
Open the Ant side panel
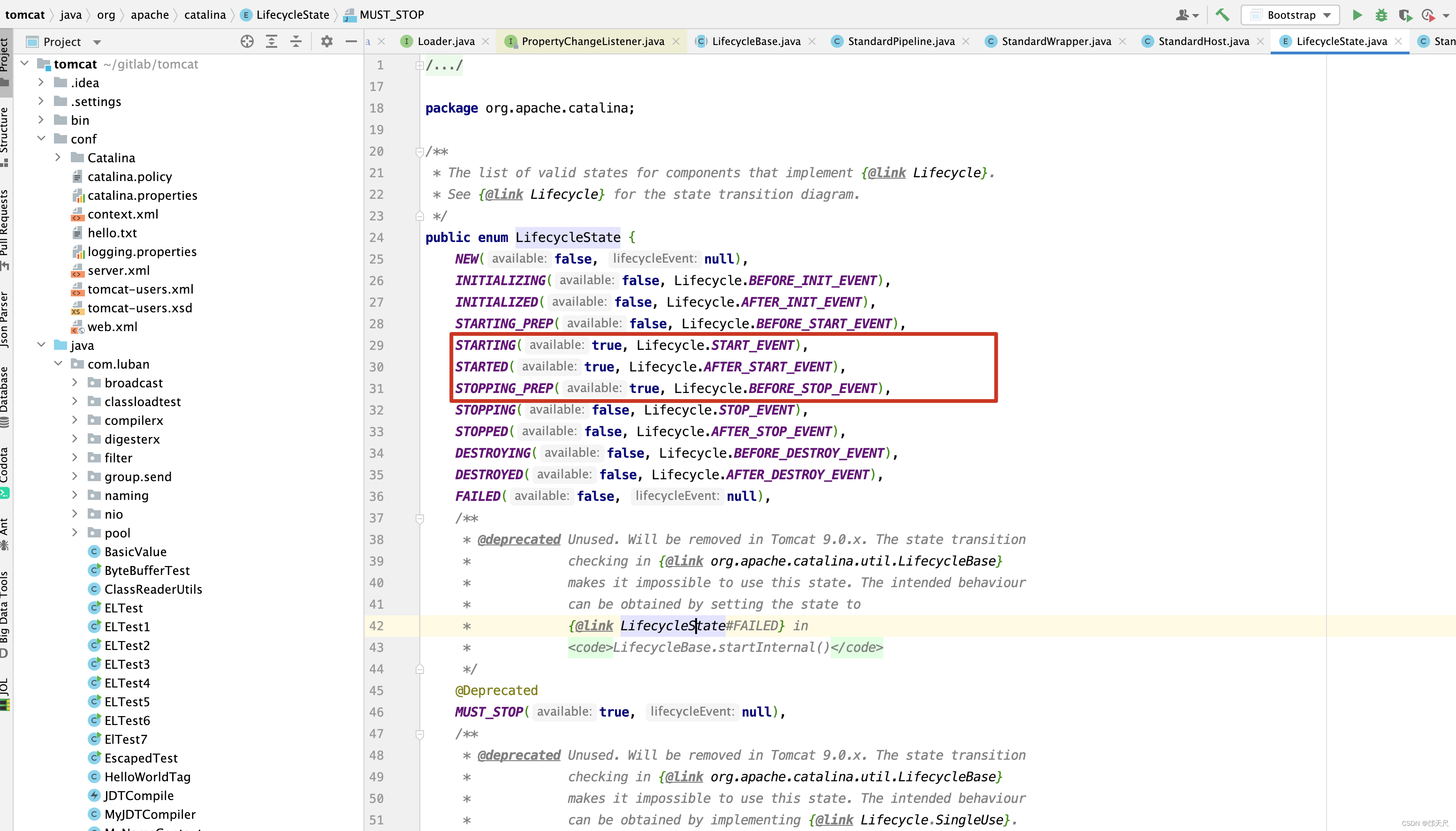click(x=5, y=533)
